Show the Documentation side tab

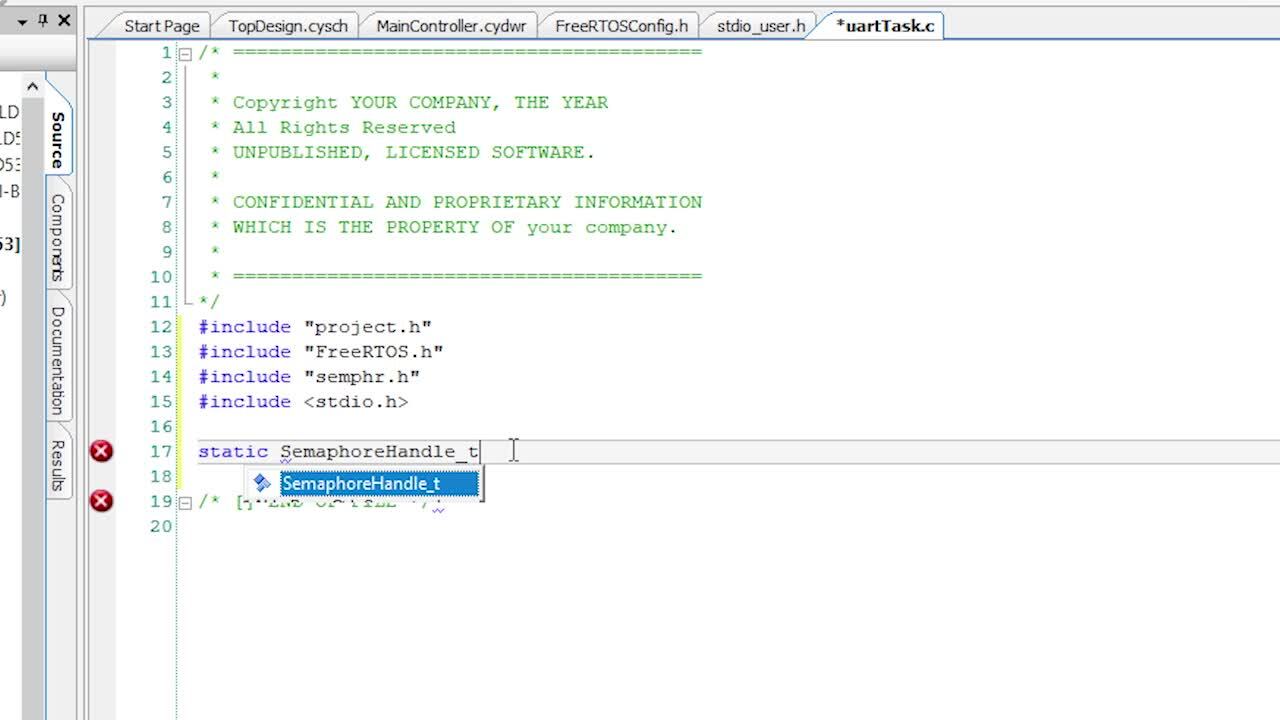pyautogui.click(x=58, y=360)
